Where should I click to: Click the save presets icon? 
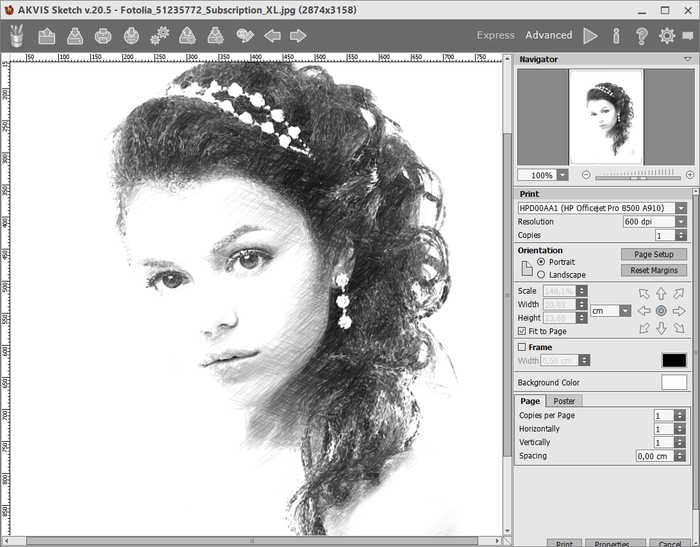pyautogui.click(x=216, y=36)
